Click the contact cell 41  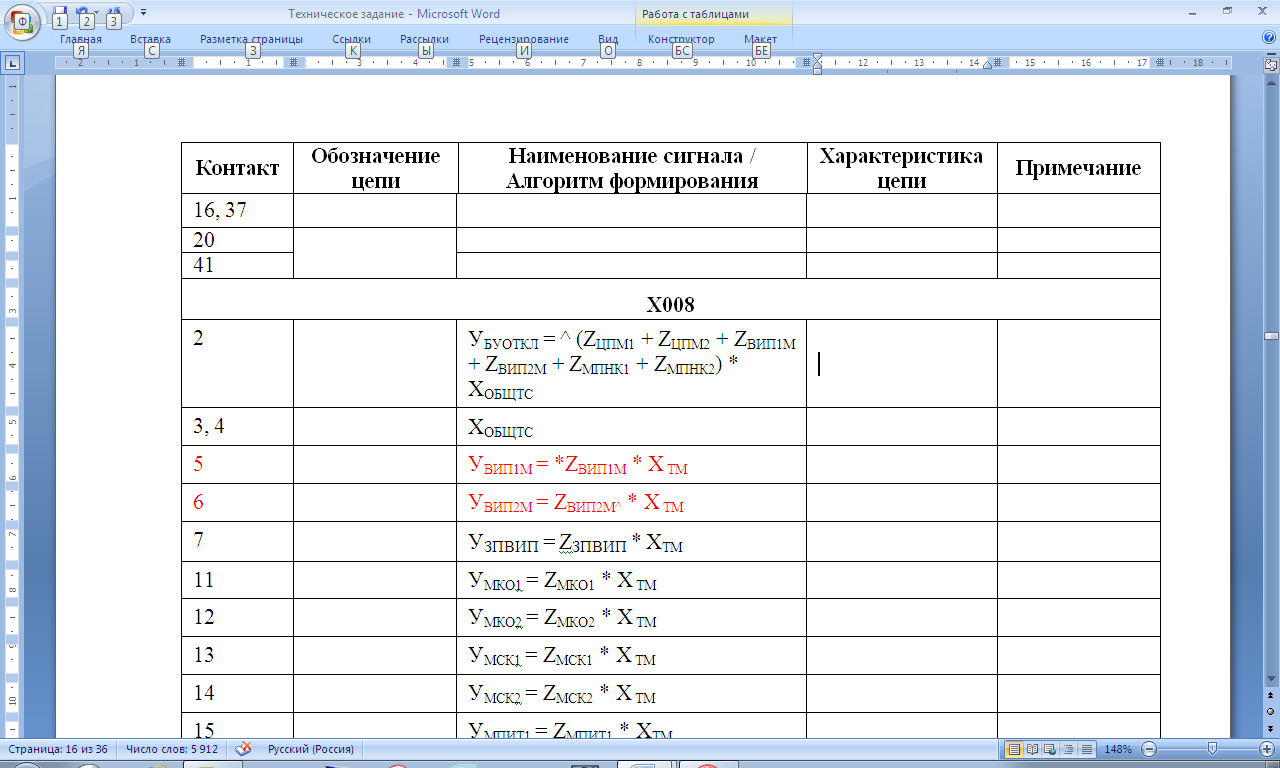coord(236,265)
